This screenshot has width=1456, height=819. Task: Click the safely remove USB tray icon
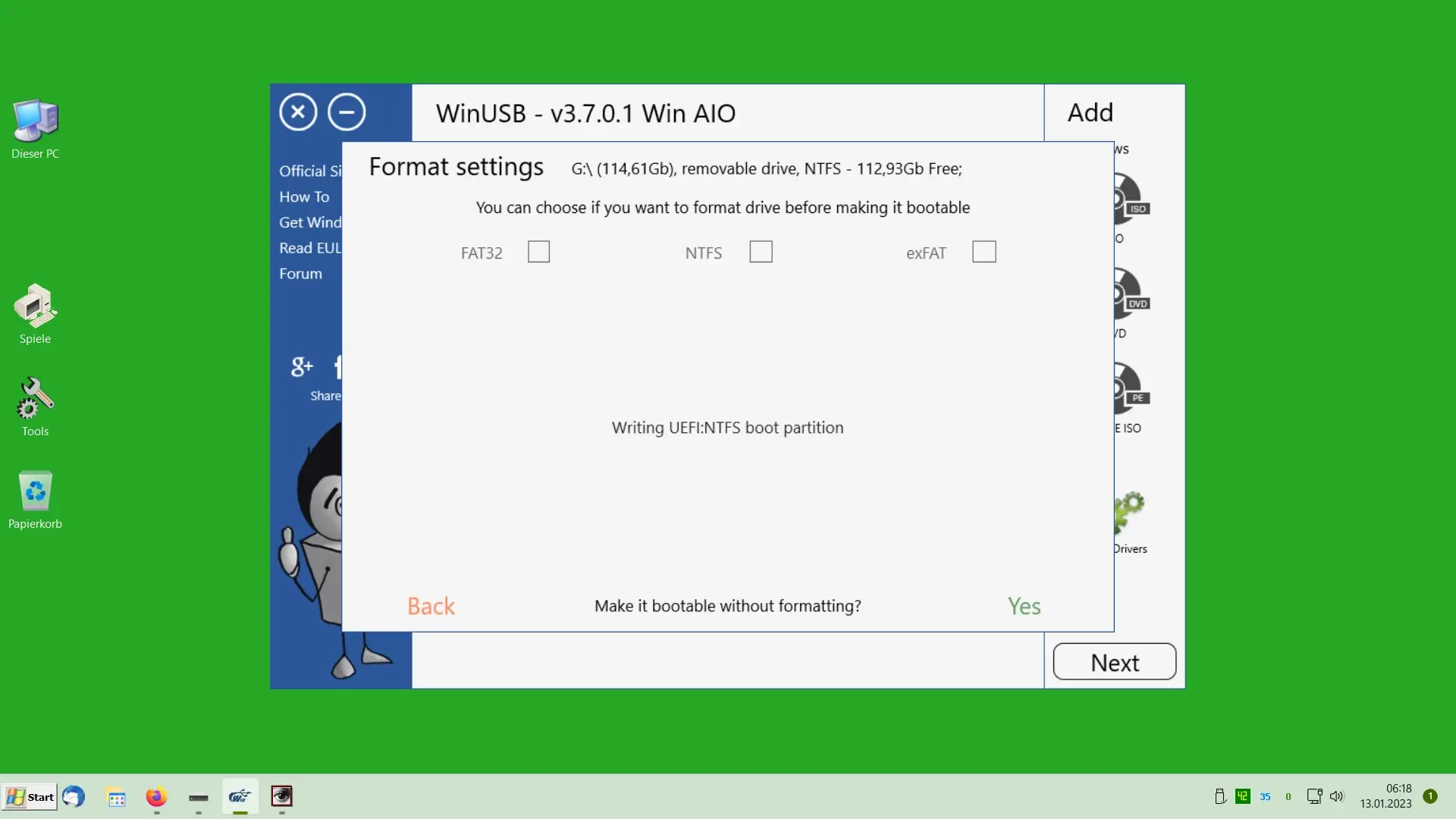pyautogui.click(x=1220, y=796)
